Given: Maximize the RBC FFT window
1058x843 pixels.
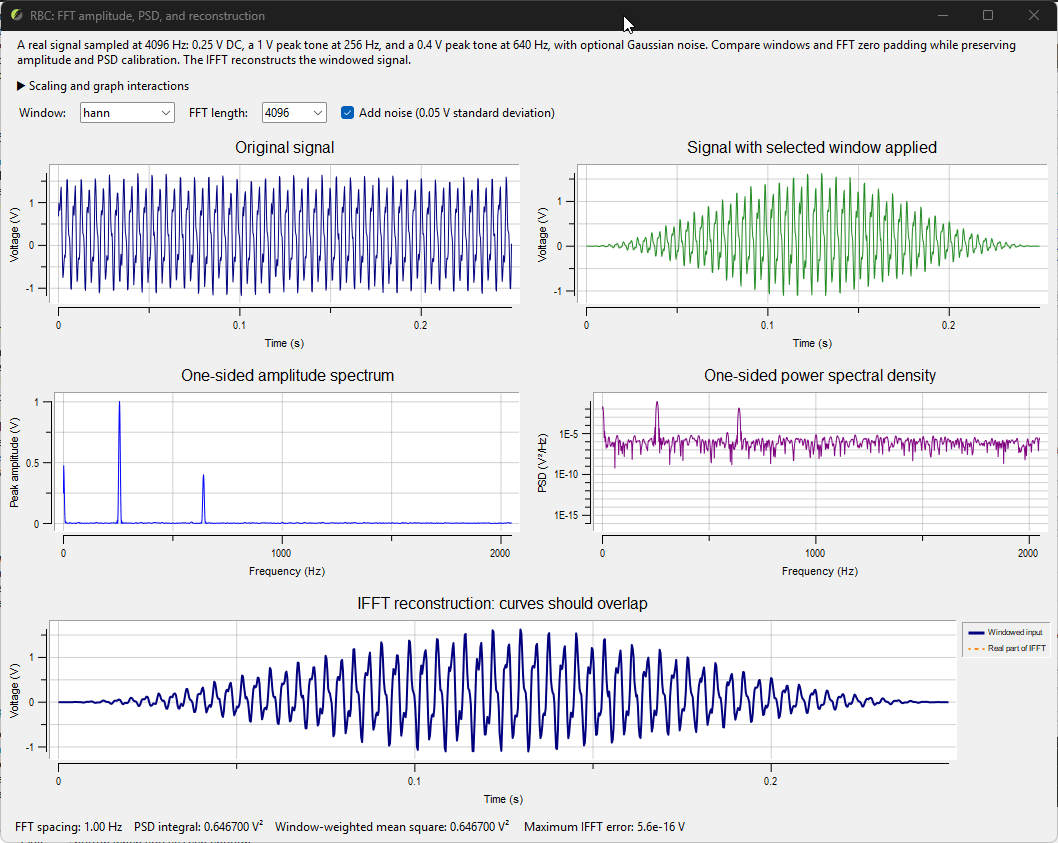Looking at the screenshot, I should tap(988, 15).
